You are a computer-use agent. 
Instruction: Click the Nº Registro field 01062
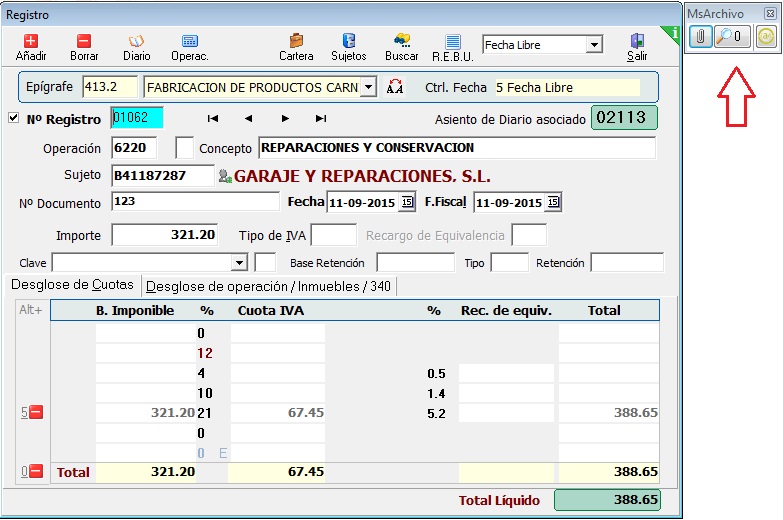[137, 118]
